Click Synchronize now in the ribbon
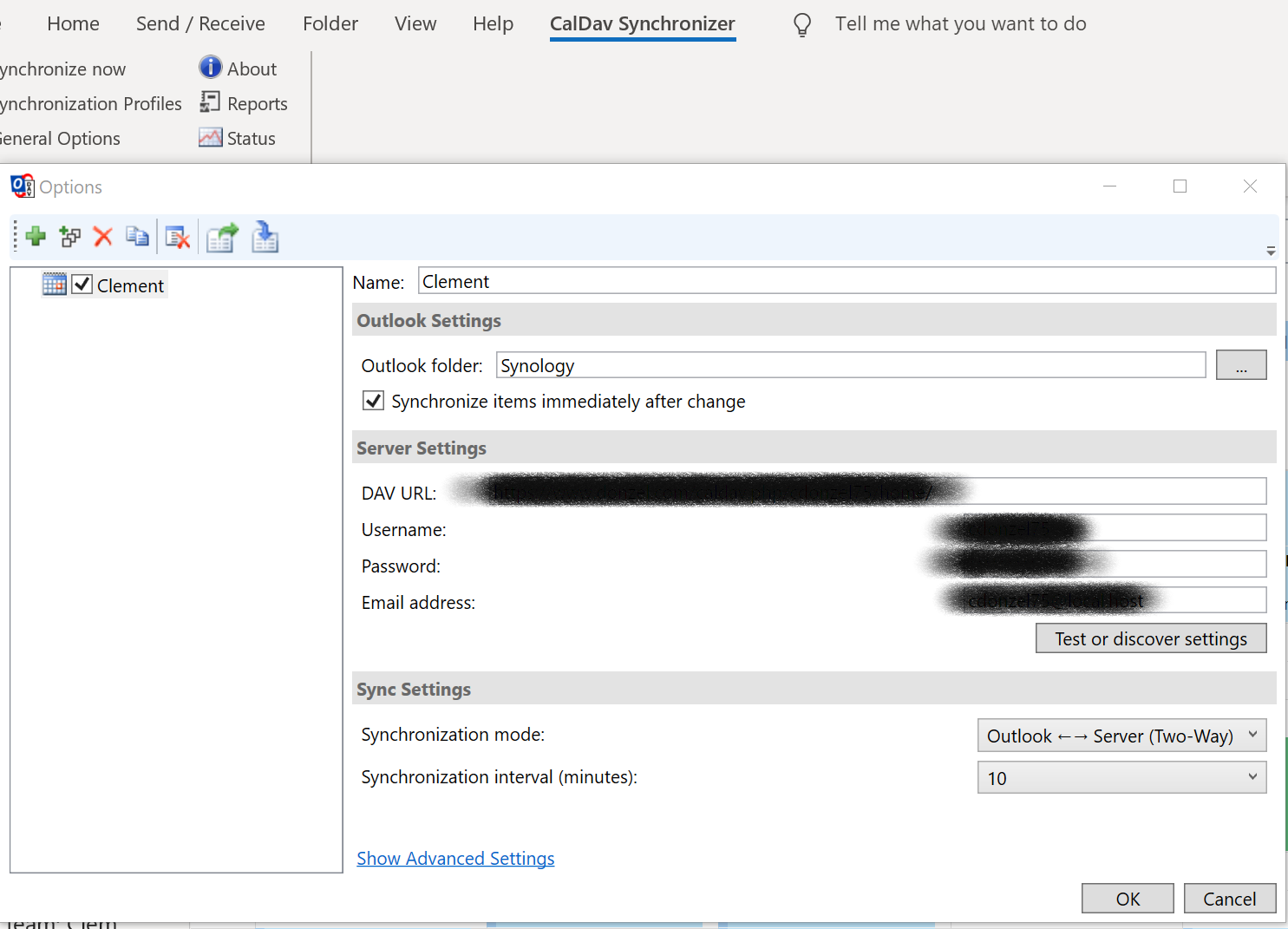The height and width of the screenshot is (929, 1288). (x=62, y=69)
